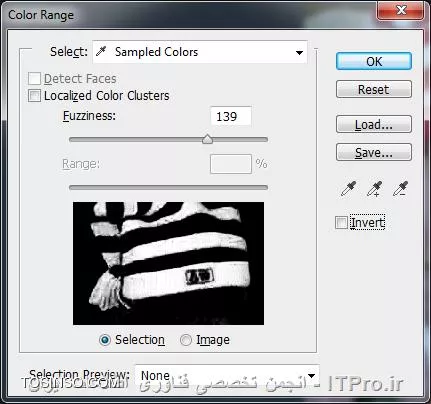Click the Fuzziness value field 139
Image resolution: width=431 pixels, height=404 pixels.
click(x=231, y=116)
